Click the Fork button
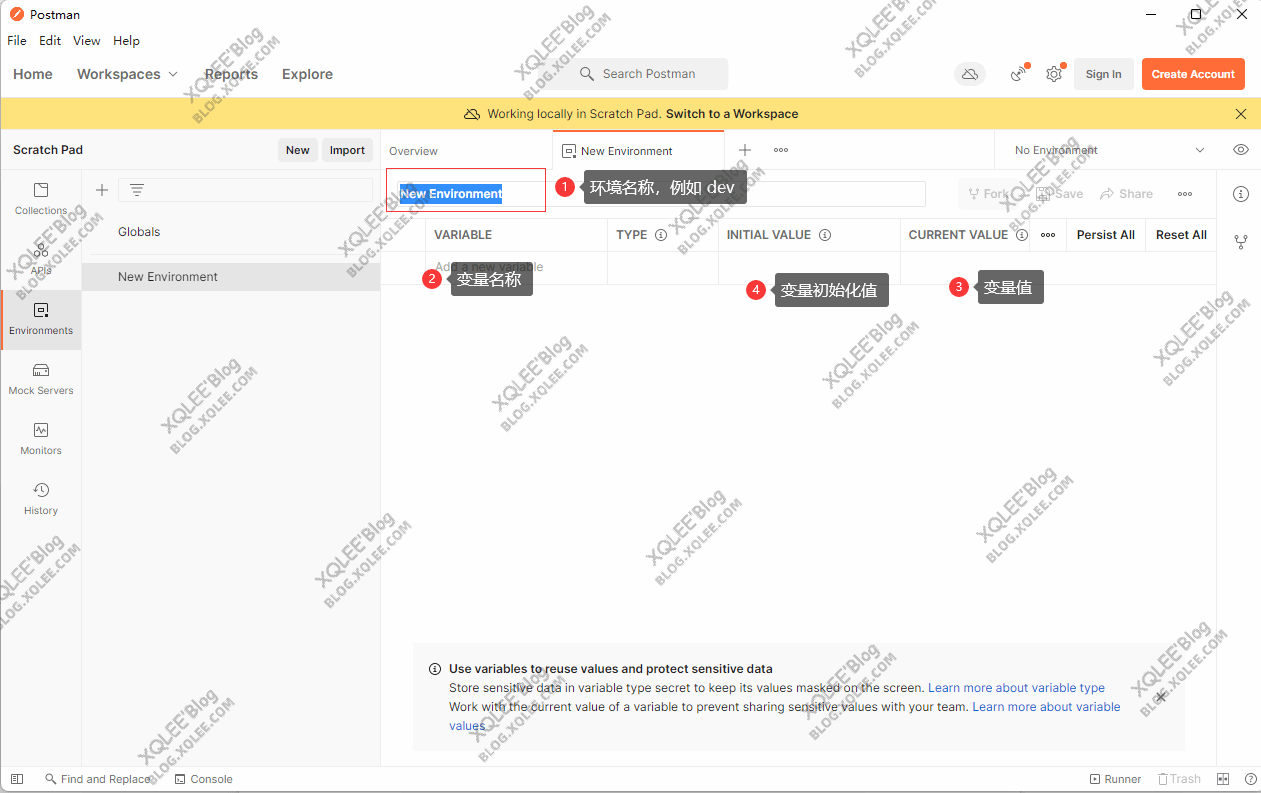 989,194
